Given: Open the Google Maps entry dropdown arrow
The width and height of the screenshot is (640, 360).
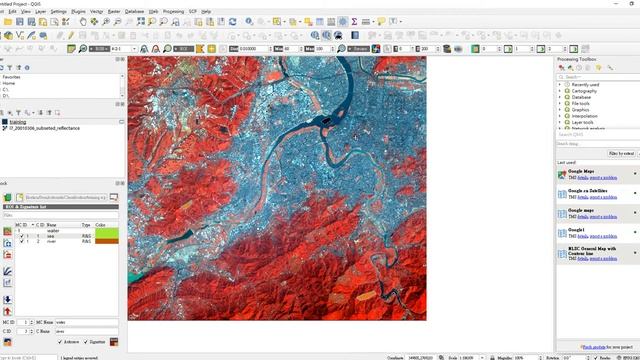Looking at the screenshot, I should coord(635,174).
